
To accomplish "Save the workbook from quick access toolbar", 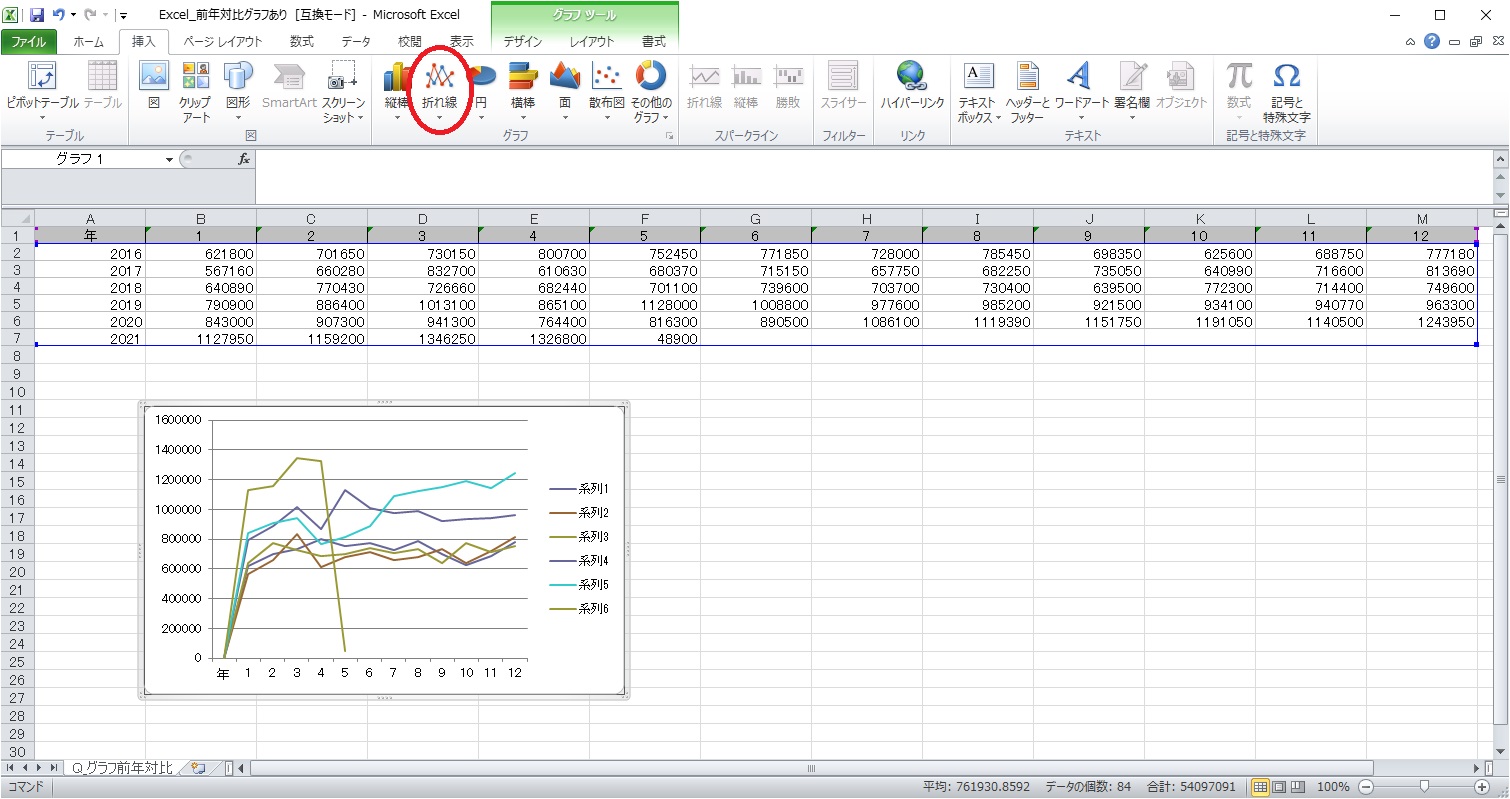I will click(37, 15).
